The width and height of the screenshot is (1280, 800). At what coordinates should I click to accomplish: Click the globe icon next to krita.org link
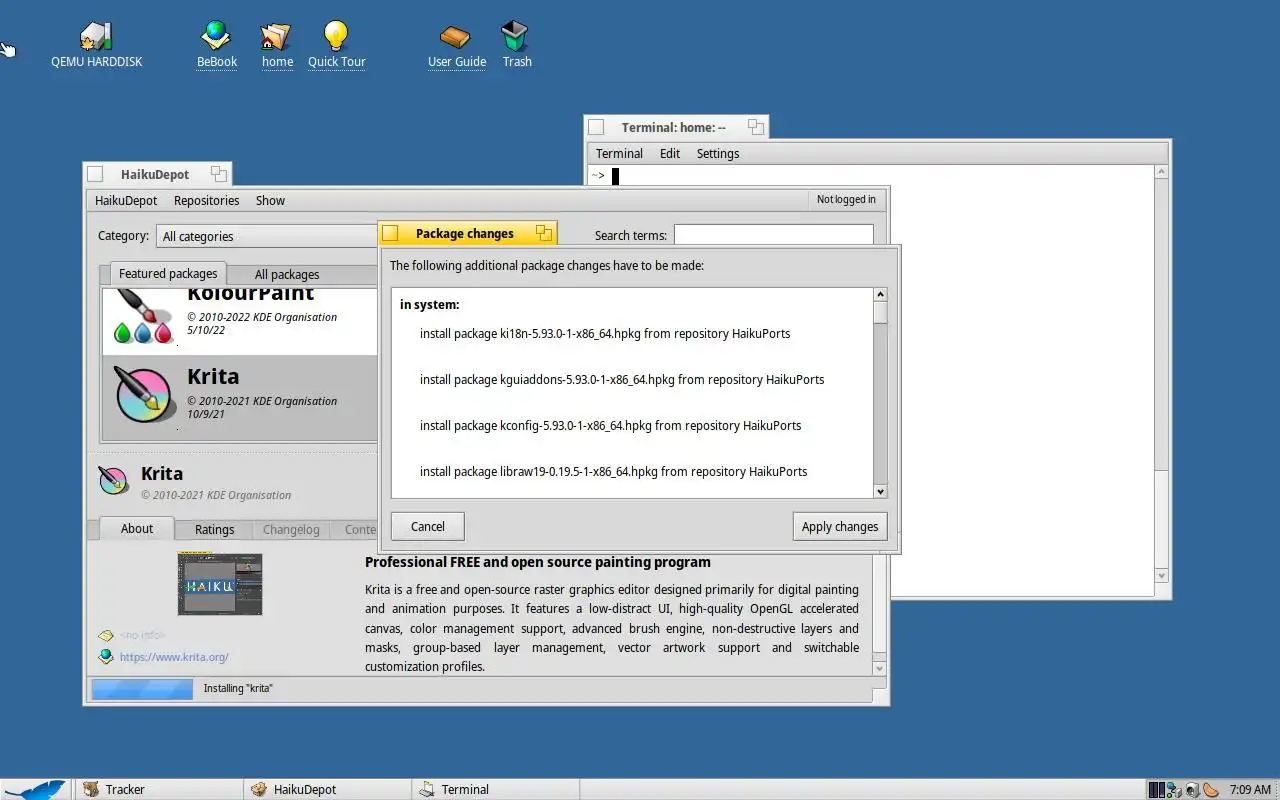tap(105, 657)
